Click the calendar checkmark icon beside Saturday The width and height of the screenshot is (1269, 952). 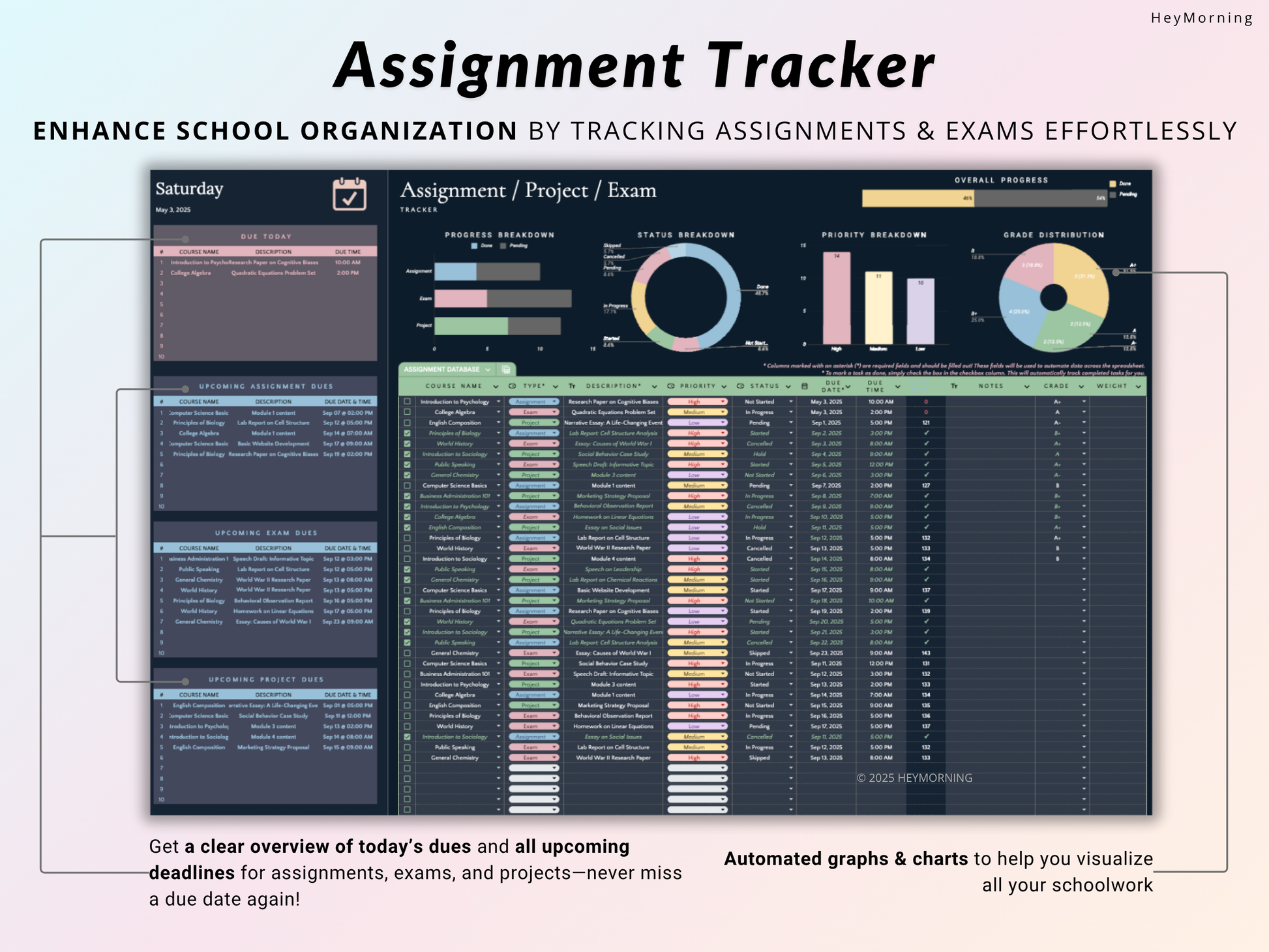click(350, 194)
